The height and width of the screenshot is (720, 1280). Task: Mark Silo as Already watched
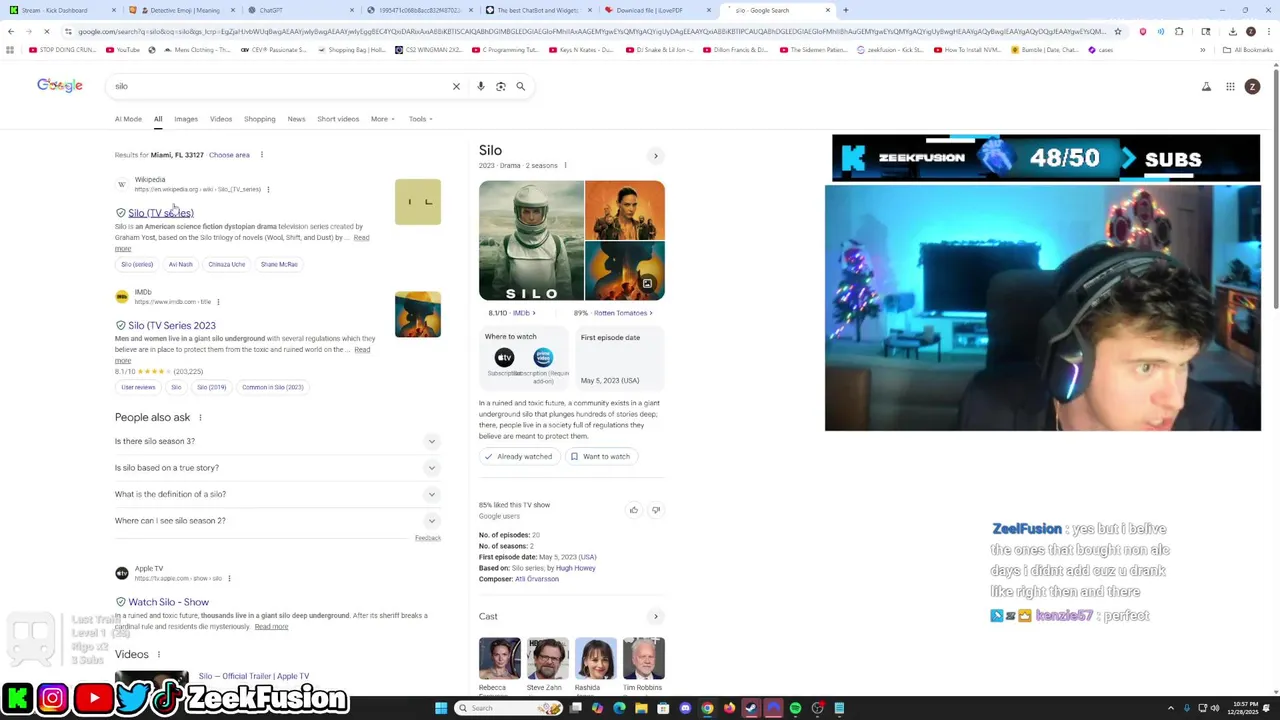click(x=518, y=456)
